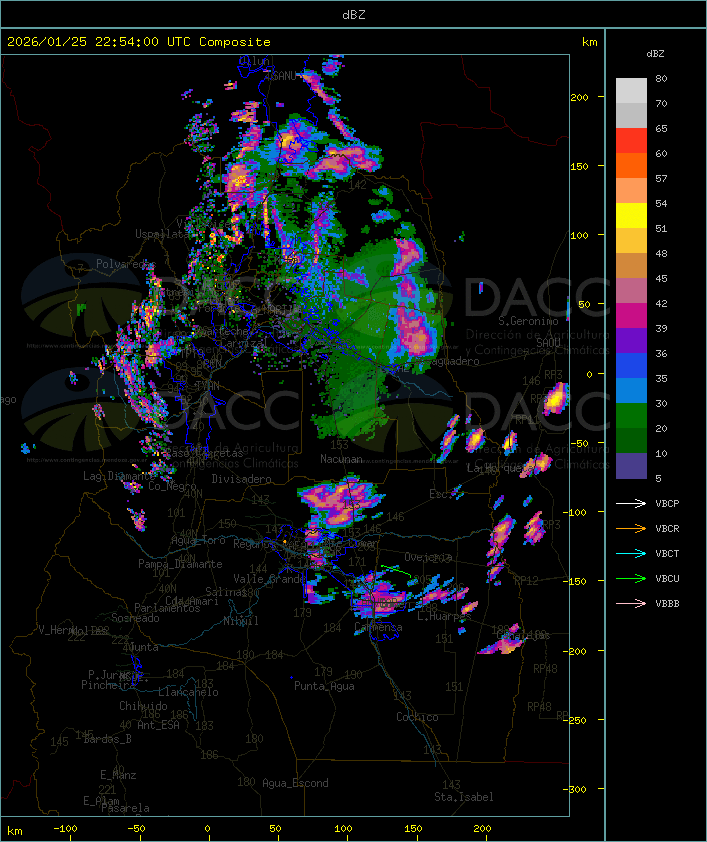Click the Pincheira place label

point(108,685)
